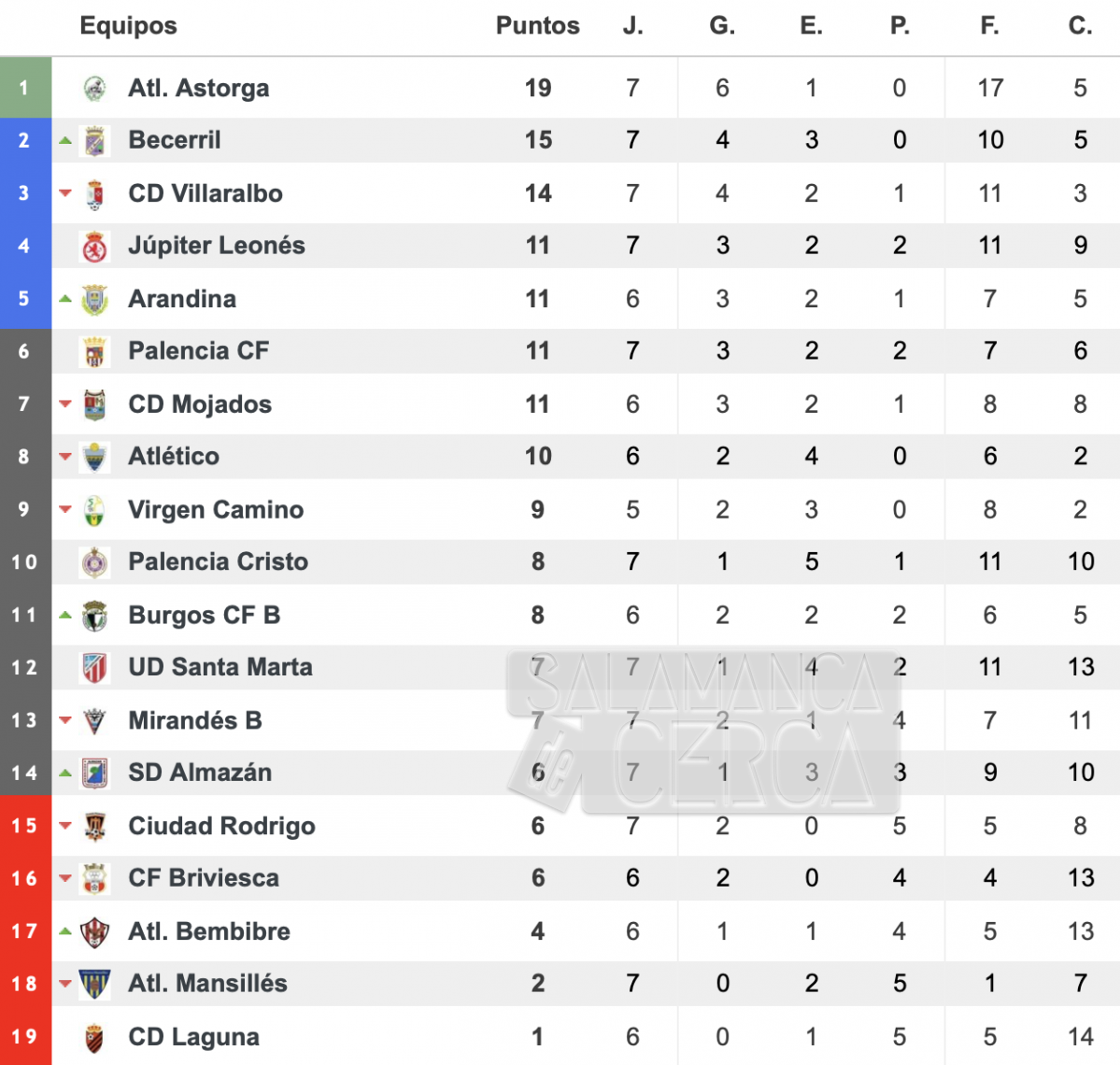Click the Mirandés B crest
Image resolution: width=1120 pixels, height=1065 pixels.
point(94,720)
